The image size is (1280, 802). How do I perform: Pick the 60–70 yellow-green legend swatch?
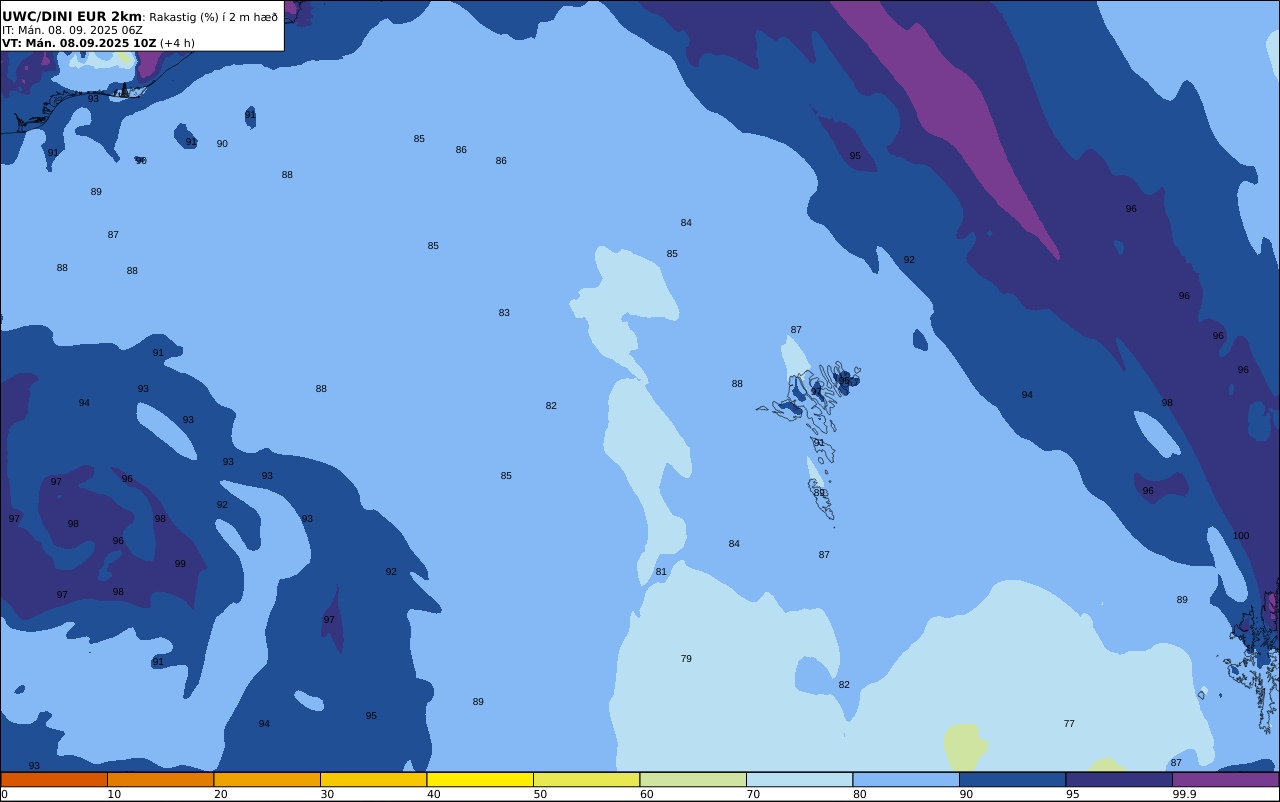[693, 779]
